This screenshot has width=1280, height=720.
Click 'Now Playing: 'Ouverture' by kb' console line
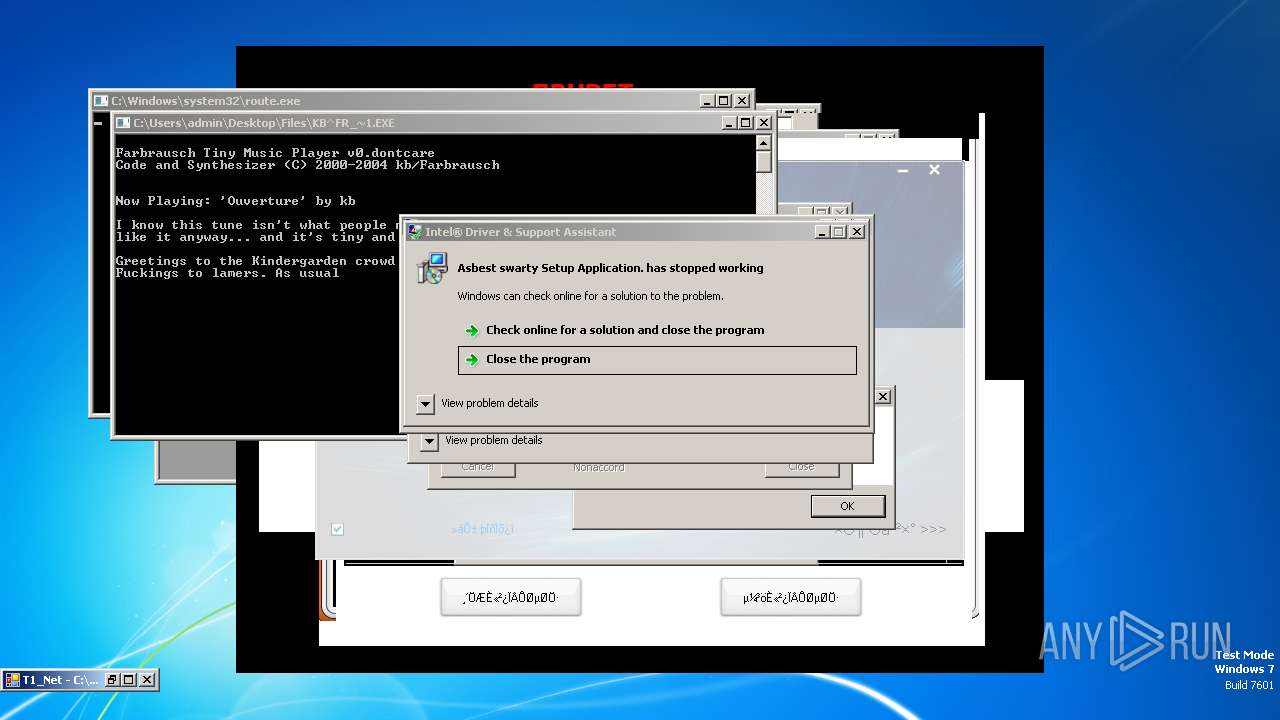[235, 201]
